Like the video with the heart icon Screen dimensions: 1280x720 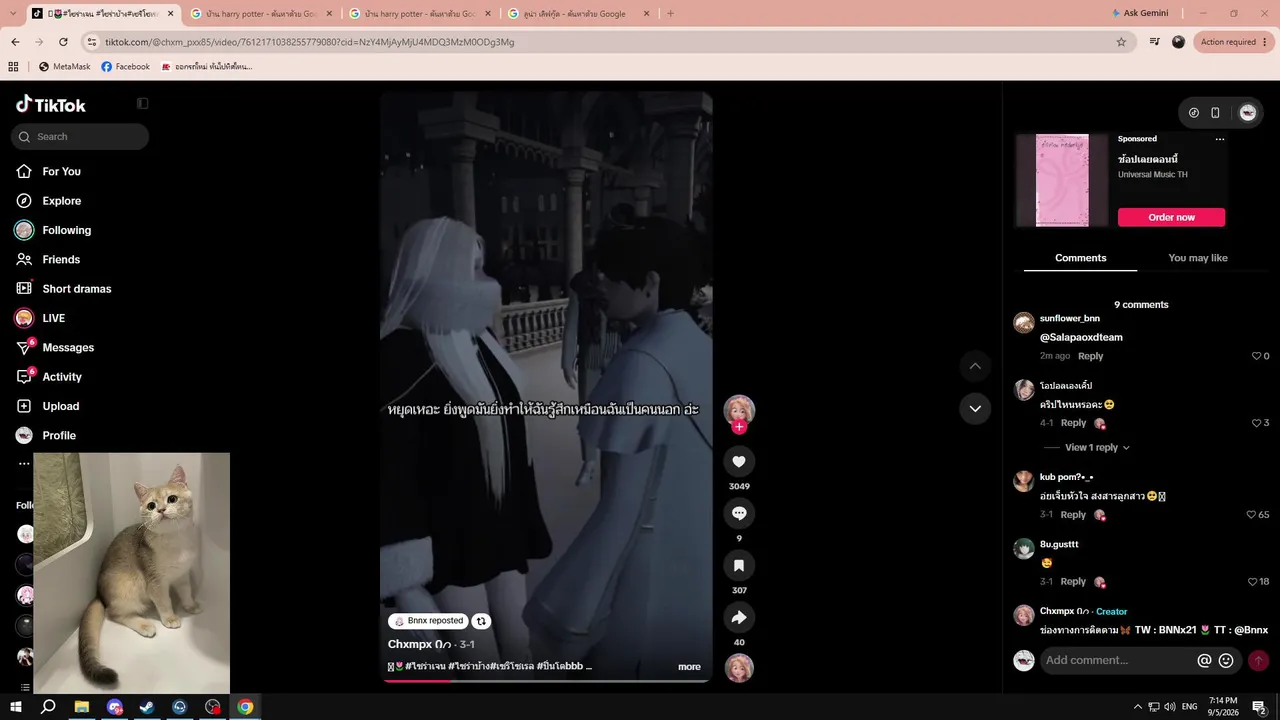tap(739, 462)
